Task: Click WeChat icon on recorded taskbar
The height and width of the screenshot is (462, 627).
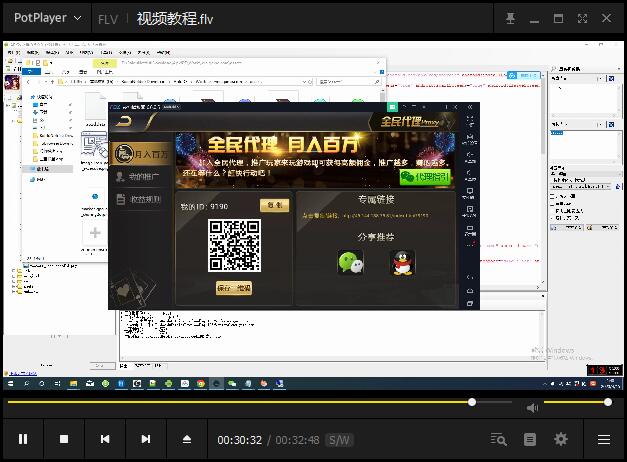Action: pyautogui.click(x=232, y=383)
